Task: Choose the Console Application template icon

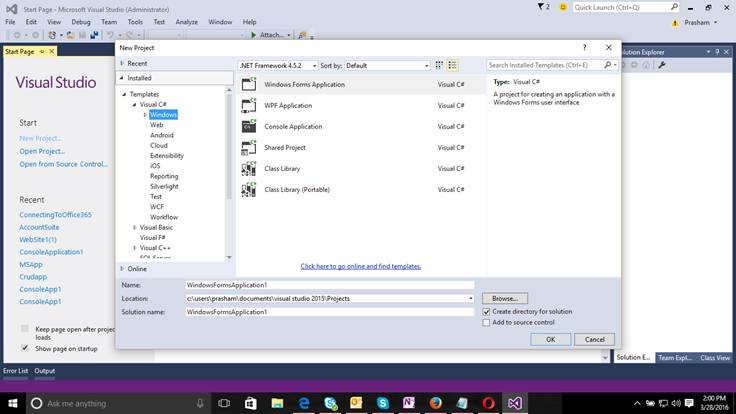Action: [x=248, y=127]
